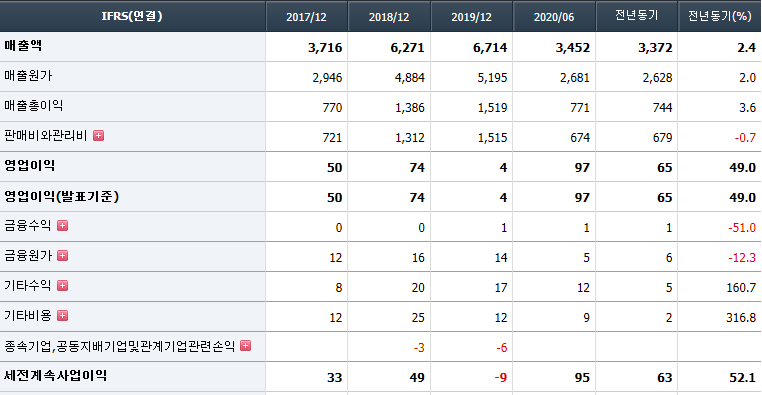Click the 매출액 value 6,271
This screenshot has width=762, height=395.
[407, 48]
